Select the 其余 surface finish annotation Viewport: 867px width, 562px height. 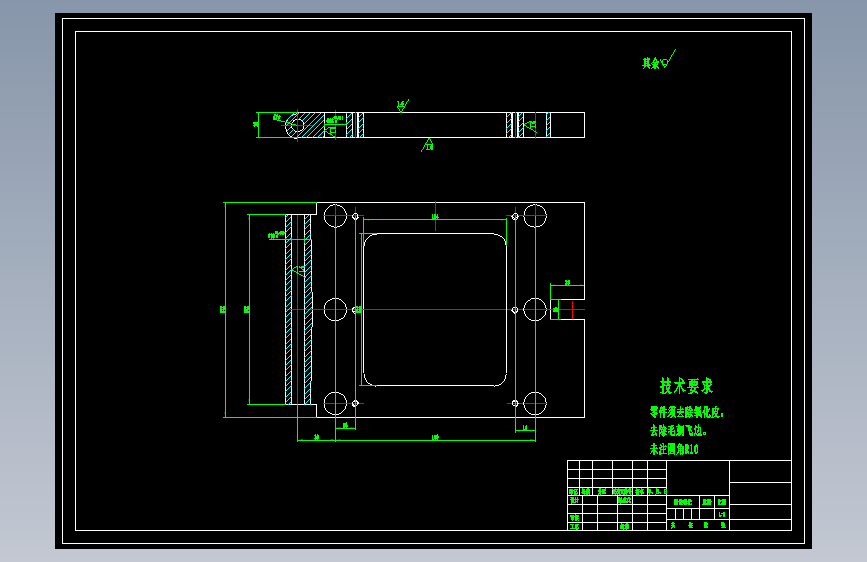click(x=659, y=60)
